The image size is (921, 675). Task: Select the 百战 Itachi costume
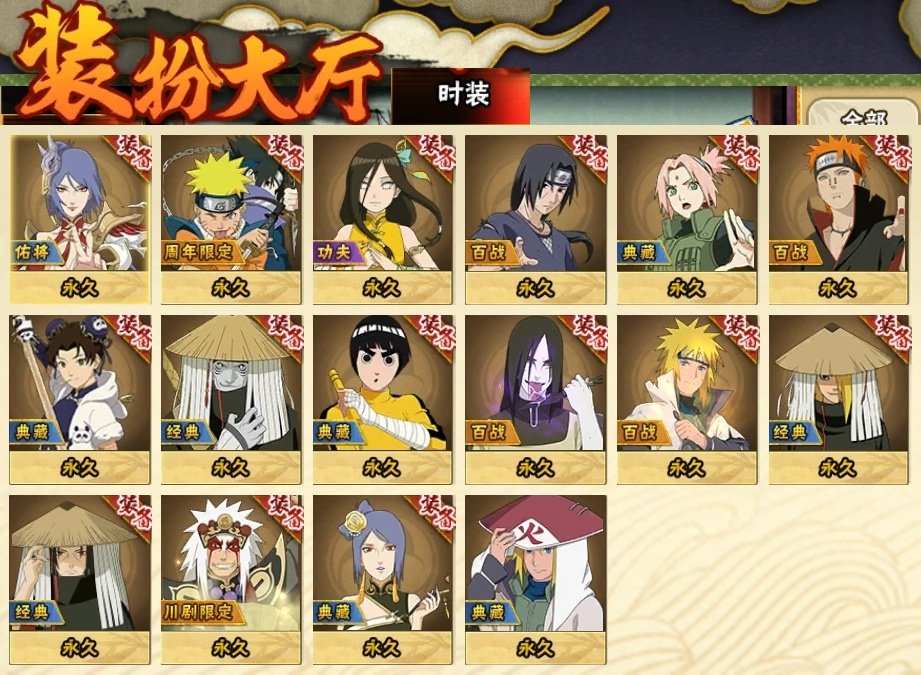point(535,220)
